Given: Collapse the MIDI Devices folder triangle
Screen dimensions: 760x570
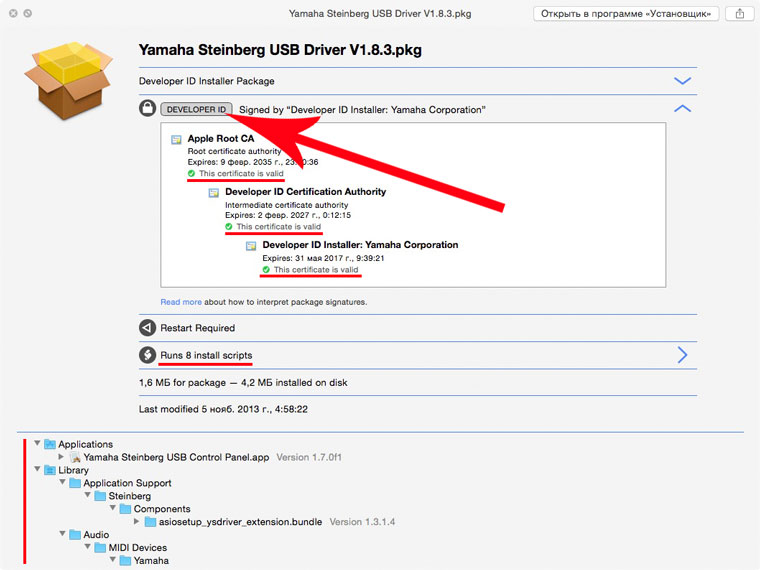Looking at the screenshot, I should (x=88, y=546).
